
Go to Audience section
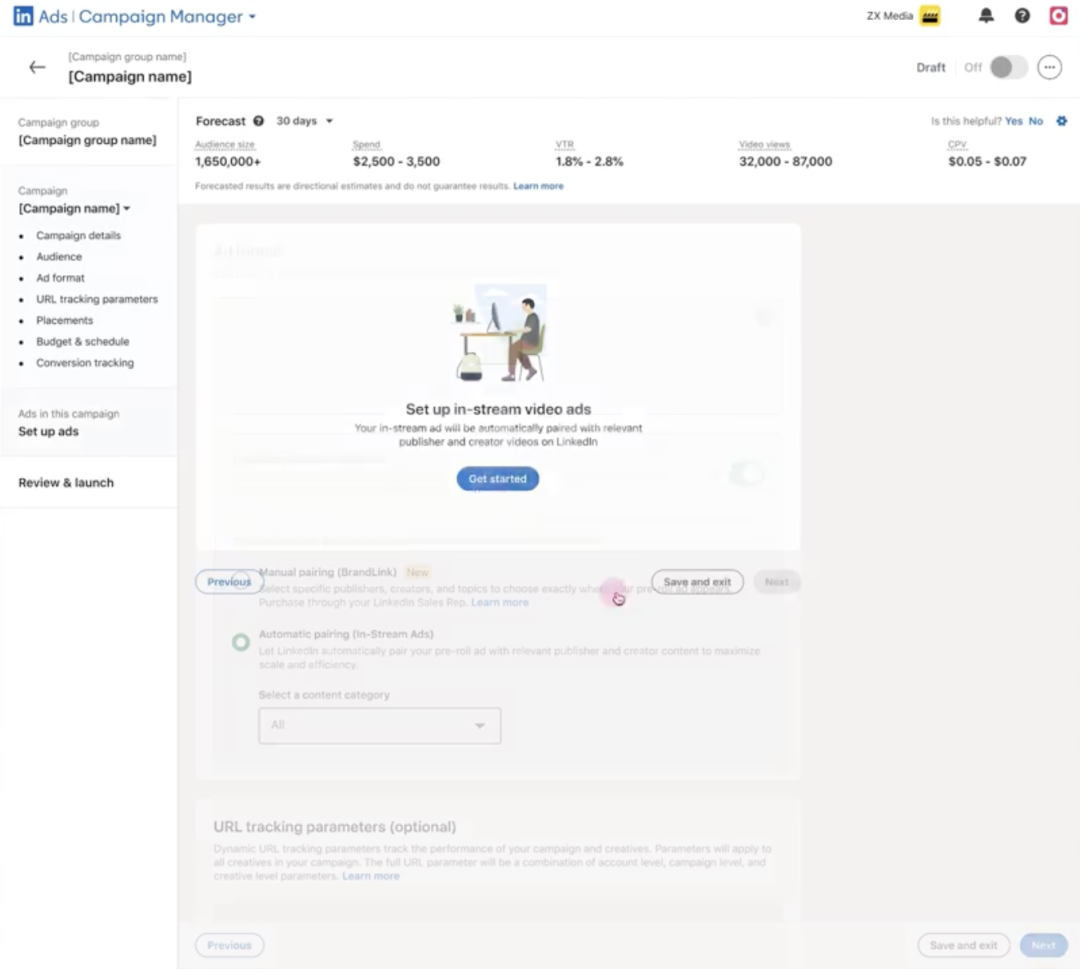59,257
